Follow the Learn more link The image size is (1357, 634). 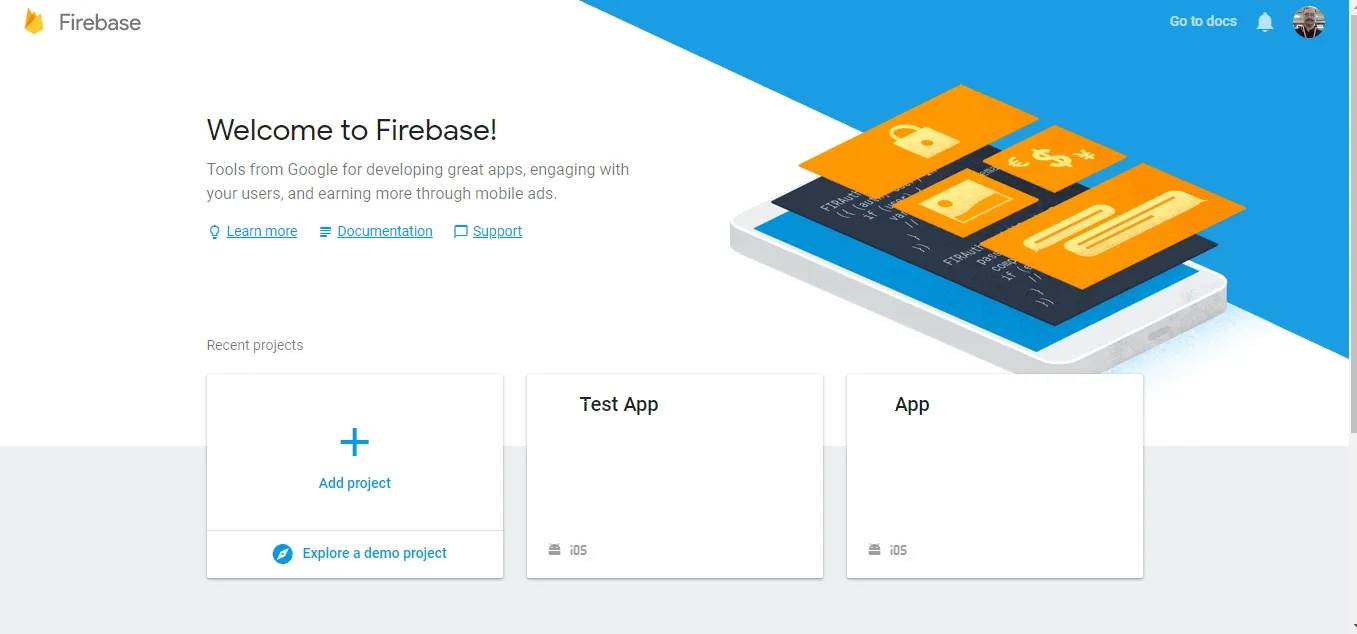(262, 231)
